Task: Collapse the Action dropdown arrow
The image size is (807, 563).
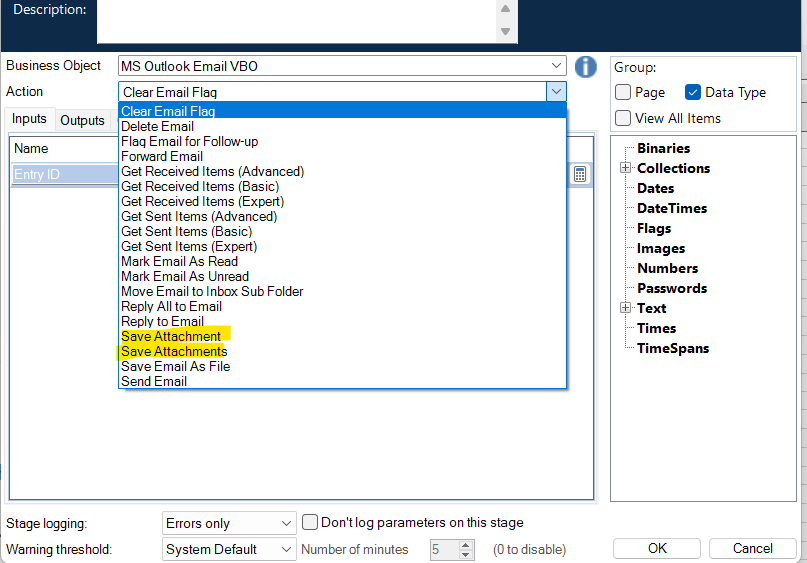Action: click(556, 92)
